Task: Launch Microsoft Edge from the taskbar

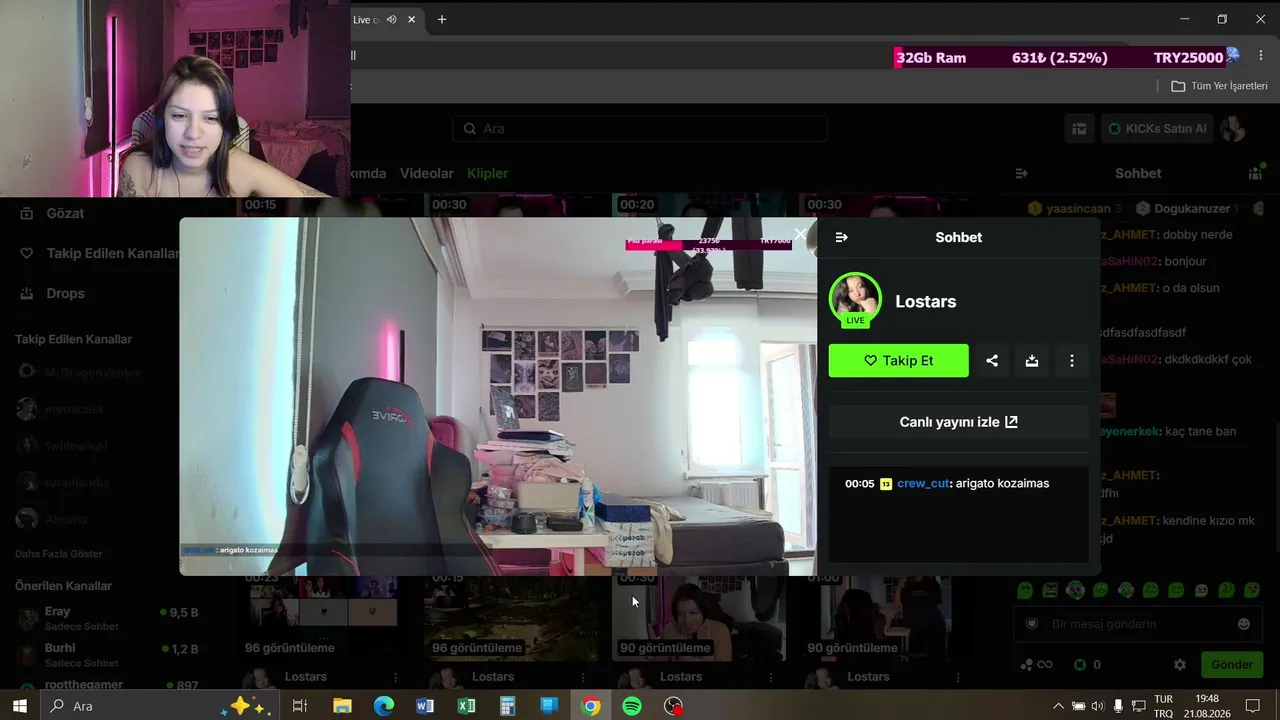Action: pyautogui.click(x=384, y=706)
